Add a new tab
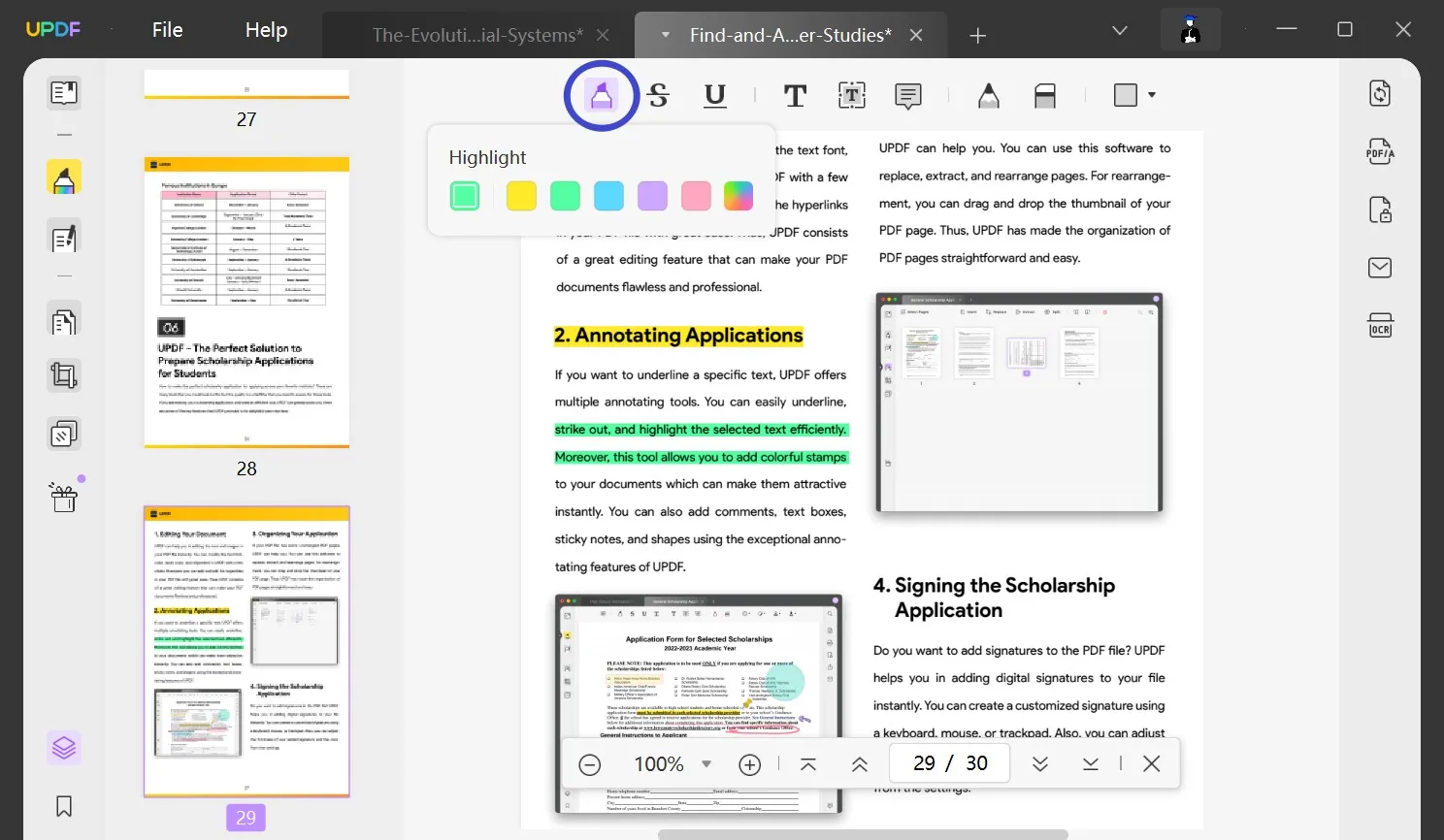Viewport: 1444px width, 840px height. [x=977, y=36]
